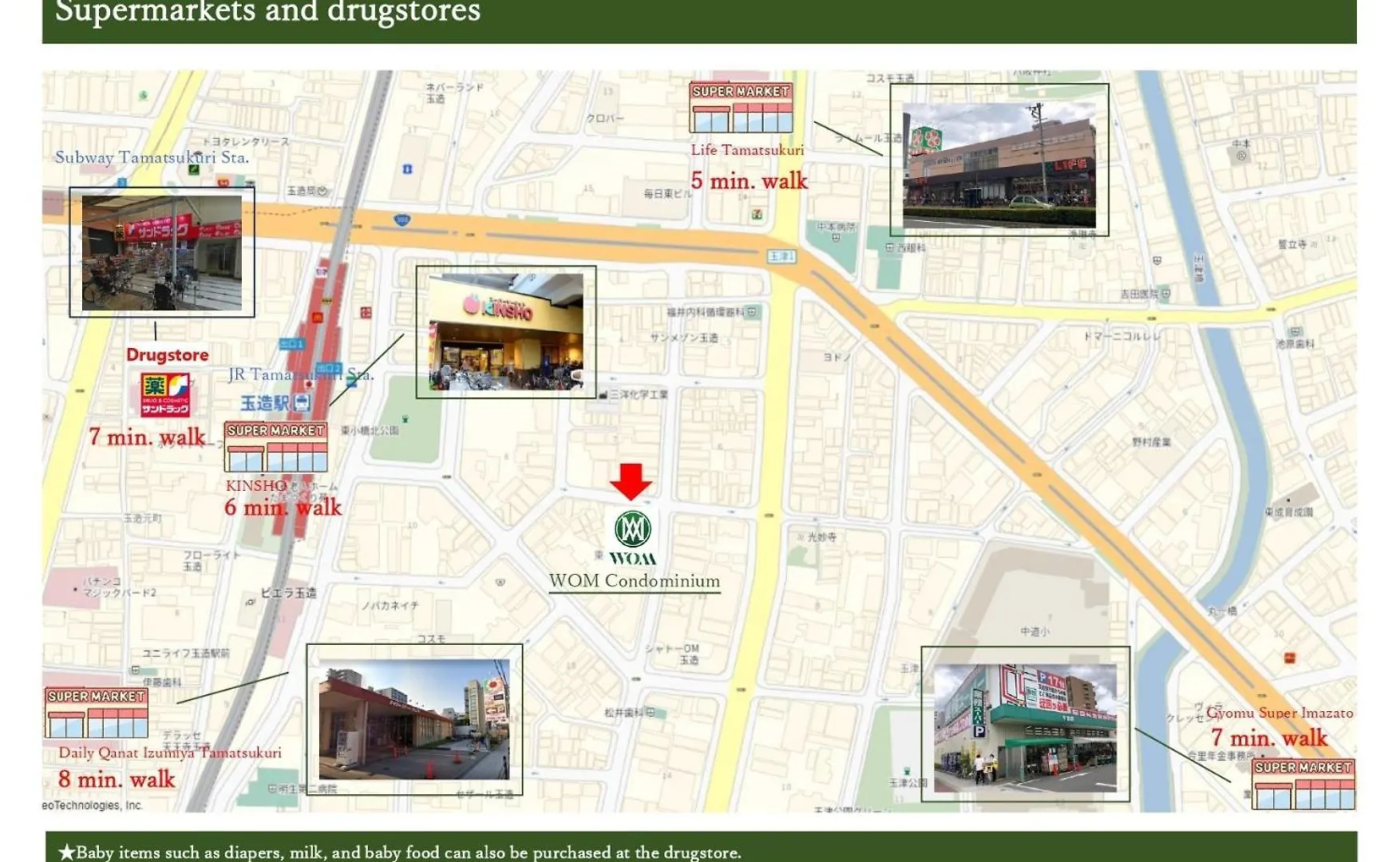Click the 'Supermarkets and drugstores' heading

coord(267,11)
